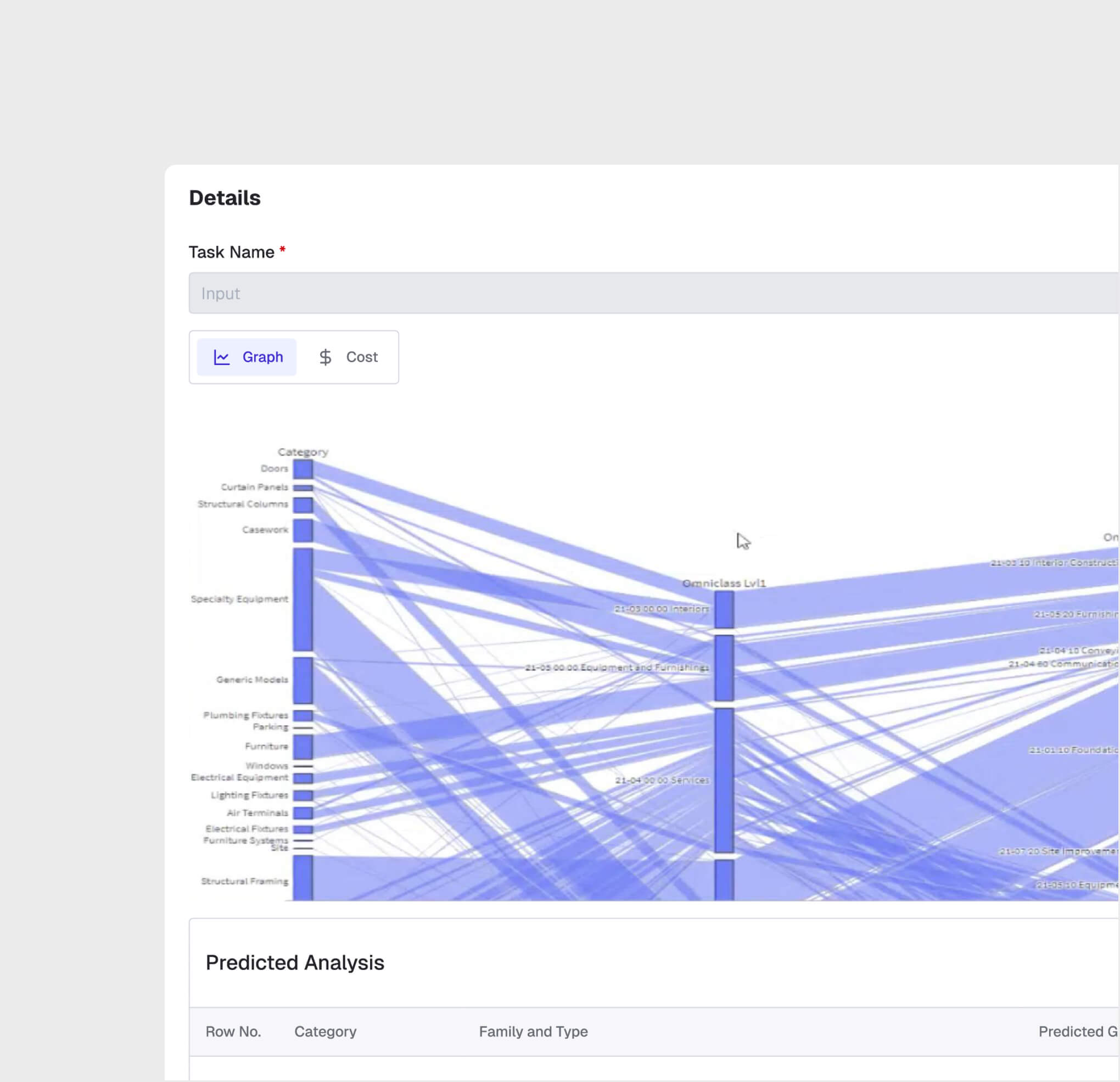Select the Doors node in the Sankey diagram

[x=303, y=468]
